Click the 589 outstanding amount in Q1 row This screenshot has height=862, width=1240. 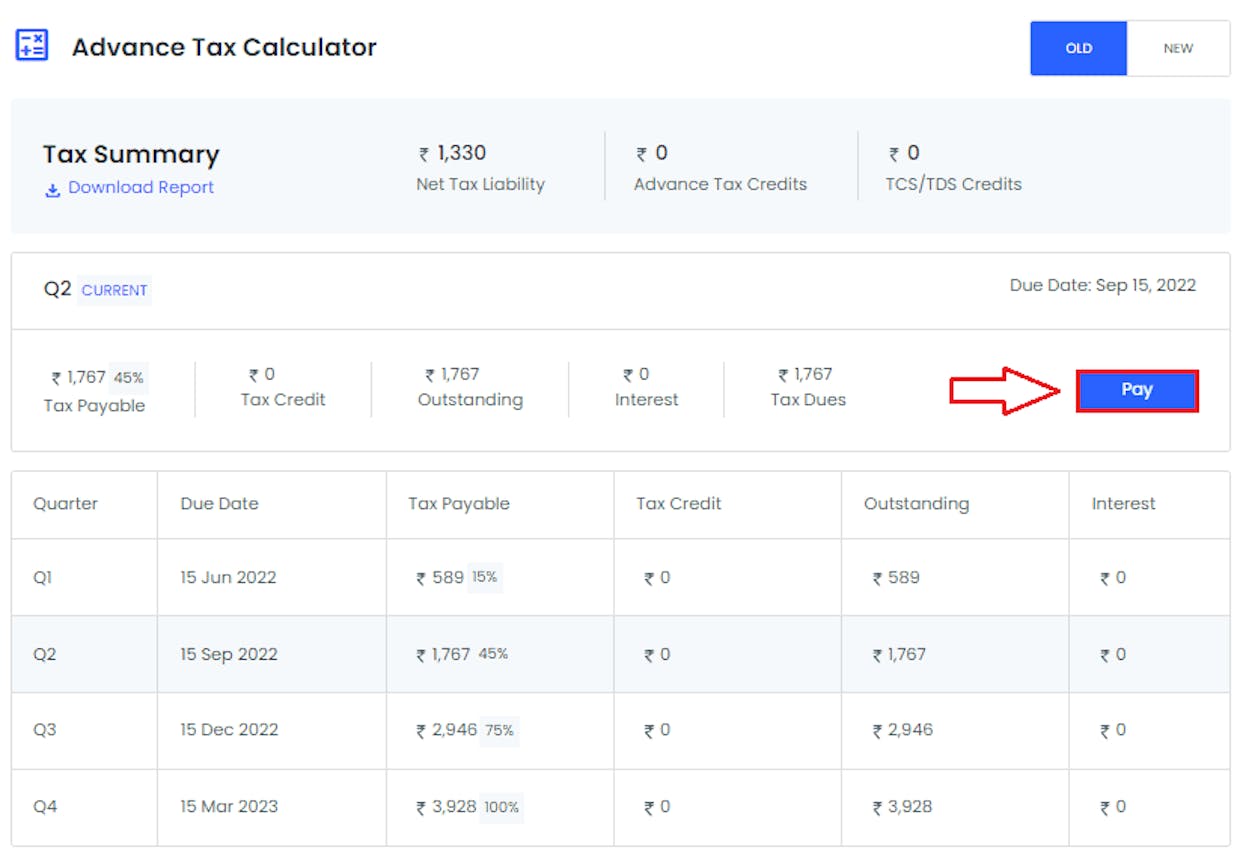coord(896,577)
